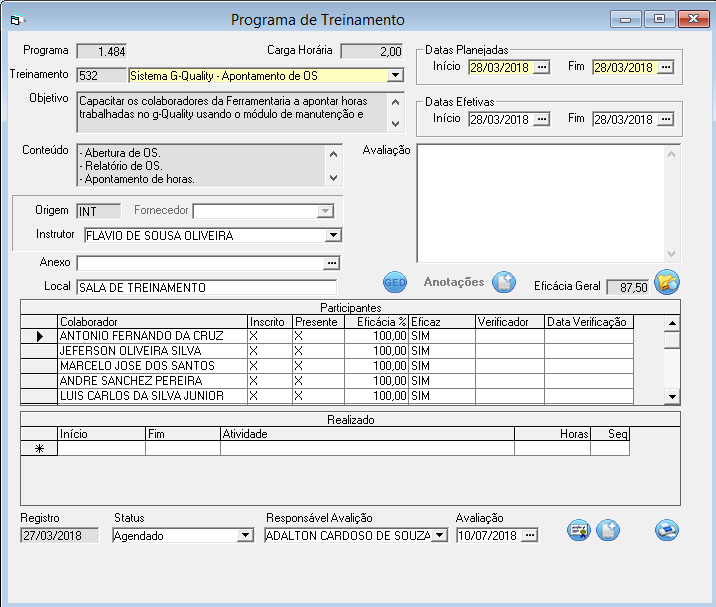Screen dimensions: 716x607
Task: Click the Participantes scrollbar down arrow
Action: click(x=672, y=396)
